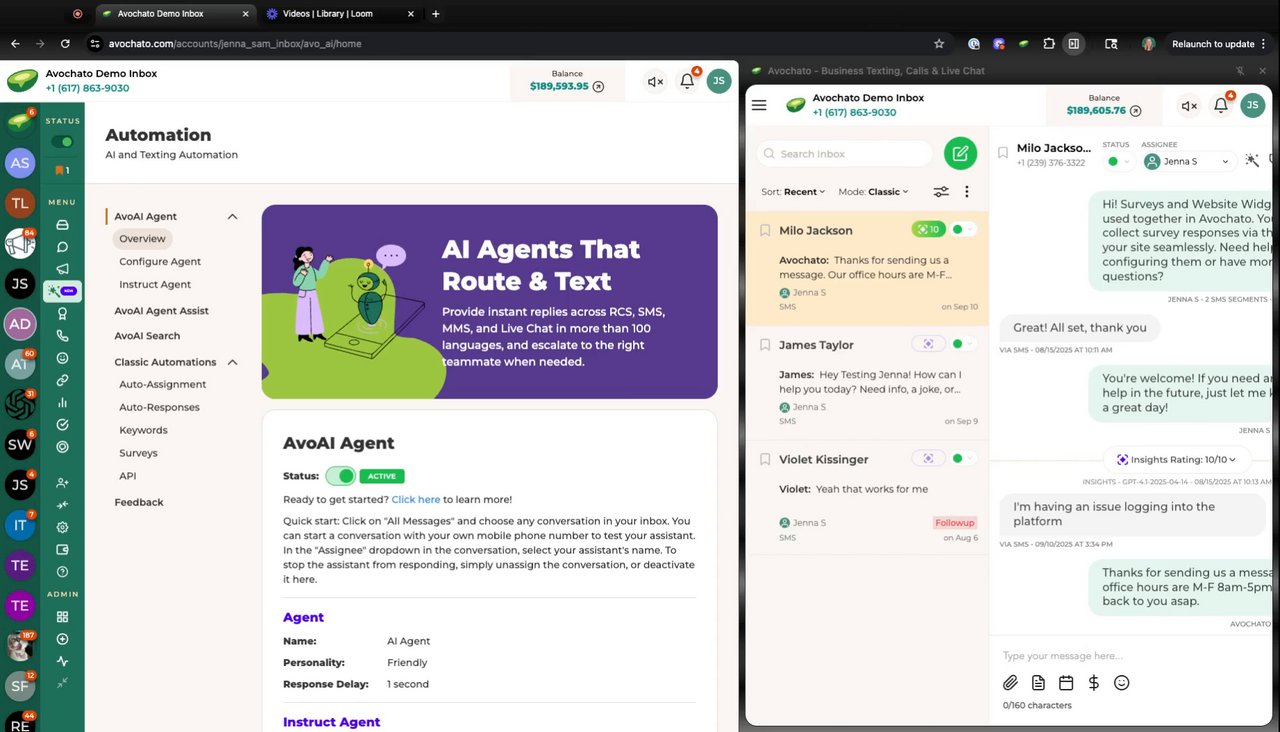Image resolution: width=1280 pixels, height=732 pixels.
Task: Select Instruct Agent in the Automation menu
Action: click(155, 285)
